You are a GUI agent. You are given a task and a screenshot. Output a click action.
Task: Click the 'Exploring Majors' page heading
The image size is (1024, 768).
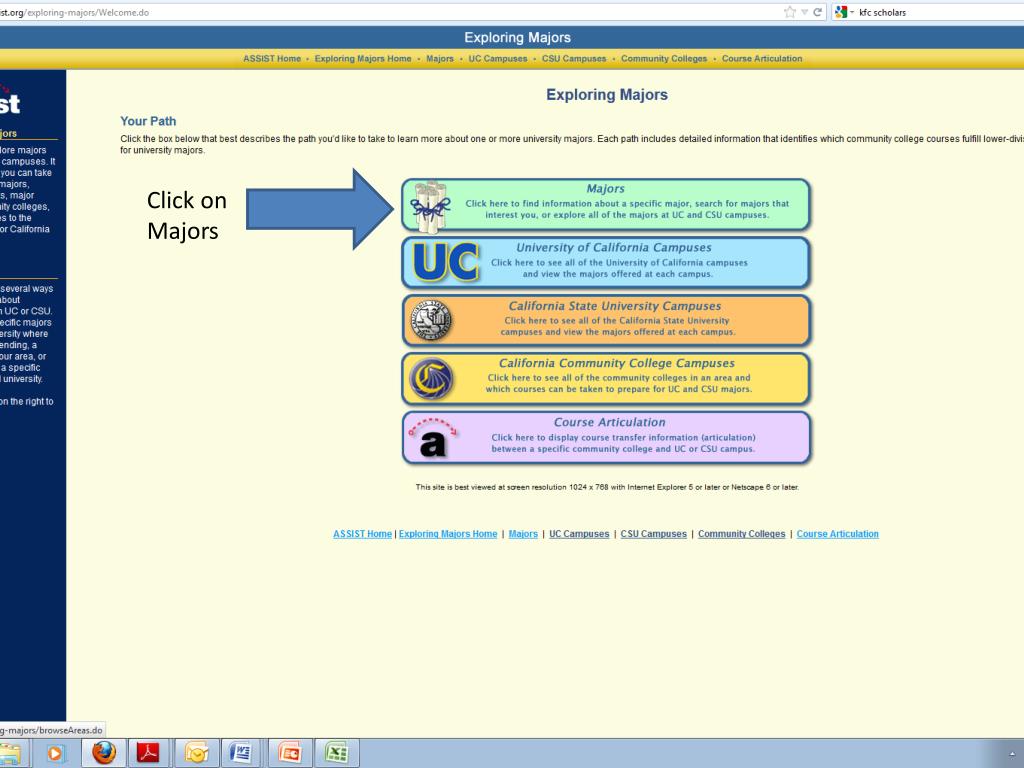[x=607, y=95]
